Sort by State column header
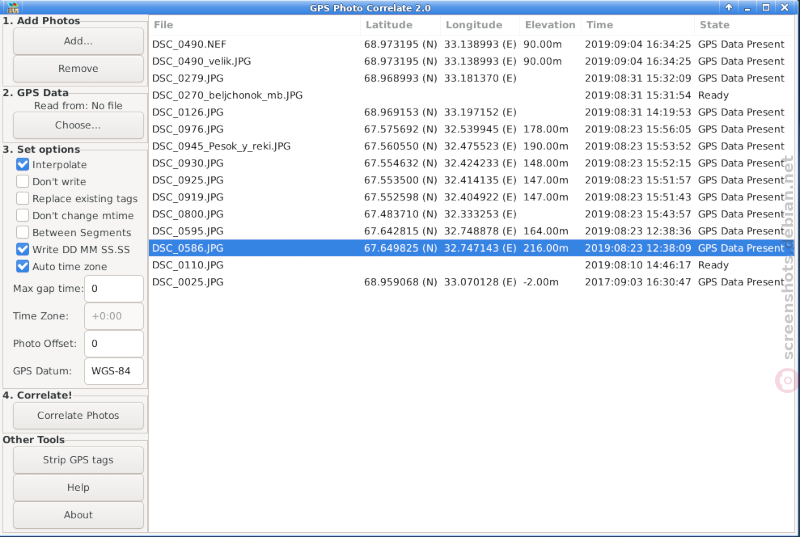Screen dimensions: 800x537 [x=744, y=24]
